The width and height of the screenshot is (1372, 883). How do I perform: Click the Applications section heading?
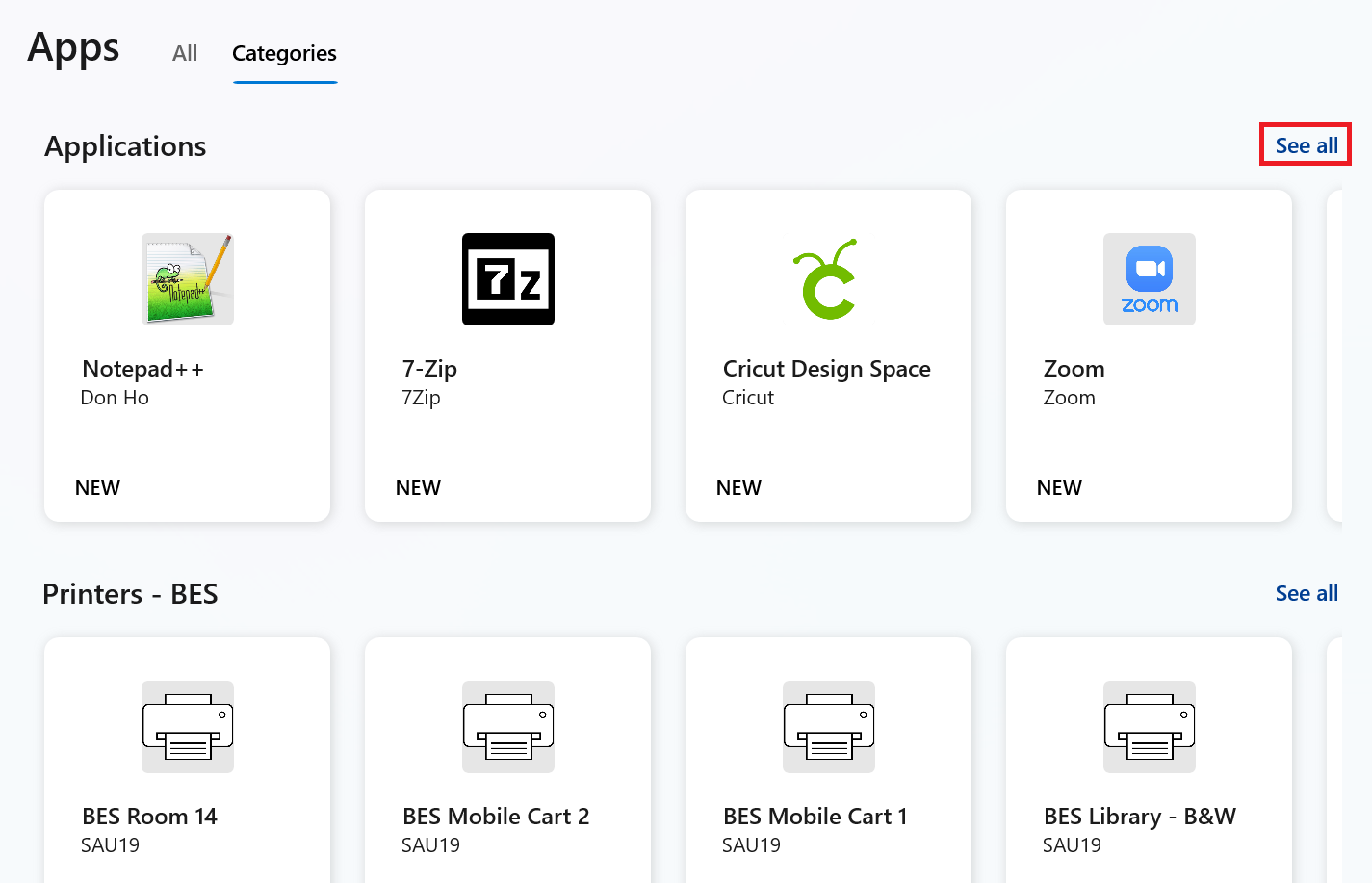click(x=125, y=146)
